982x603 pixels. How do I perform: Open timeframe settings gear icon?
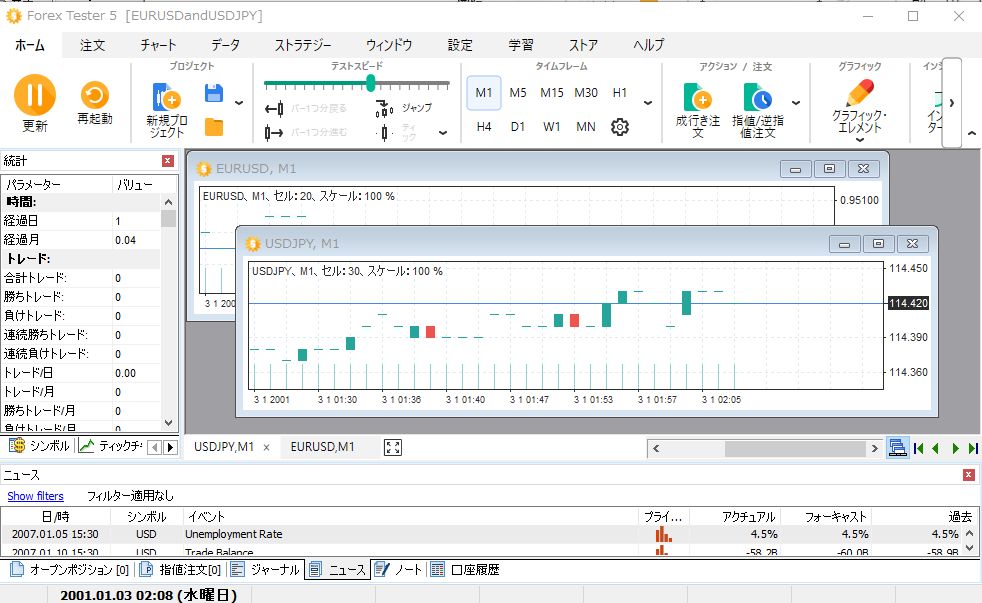click(620, 127)
